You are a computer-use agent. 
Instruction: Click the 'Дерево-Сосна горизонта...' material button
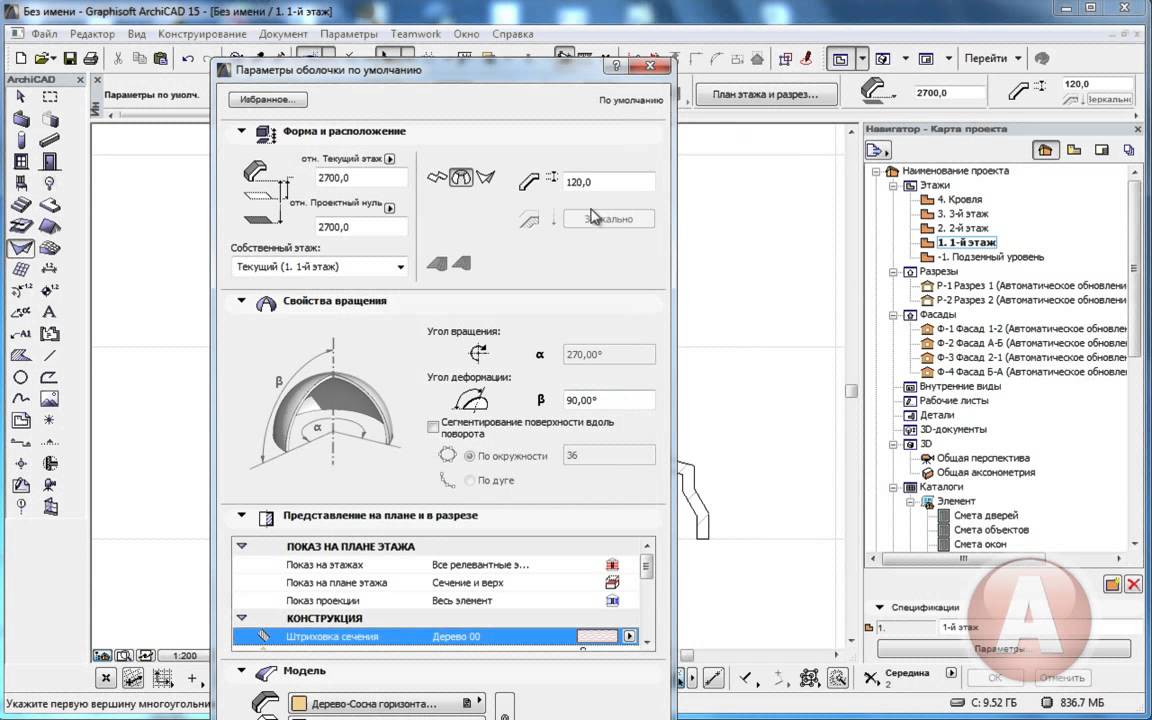pos(387,703)
